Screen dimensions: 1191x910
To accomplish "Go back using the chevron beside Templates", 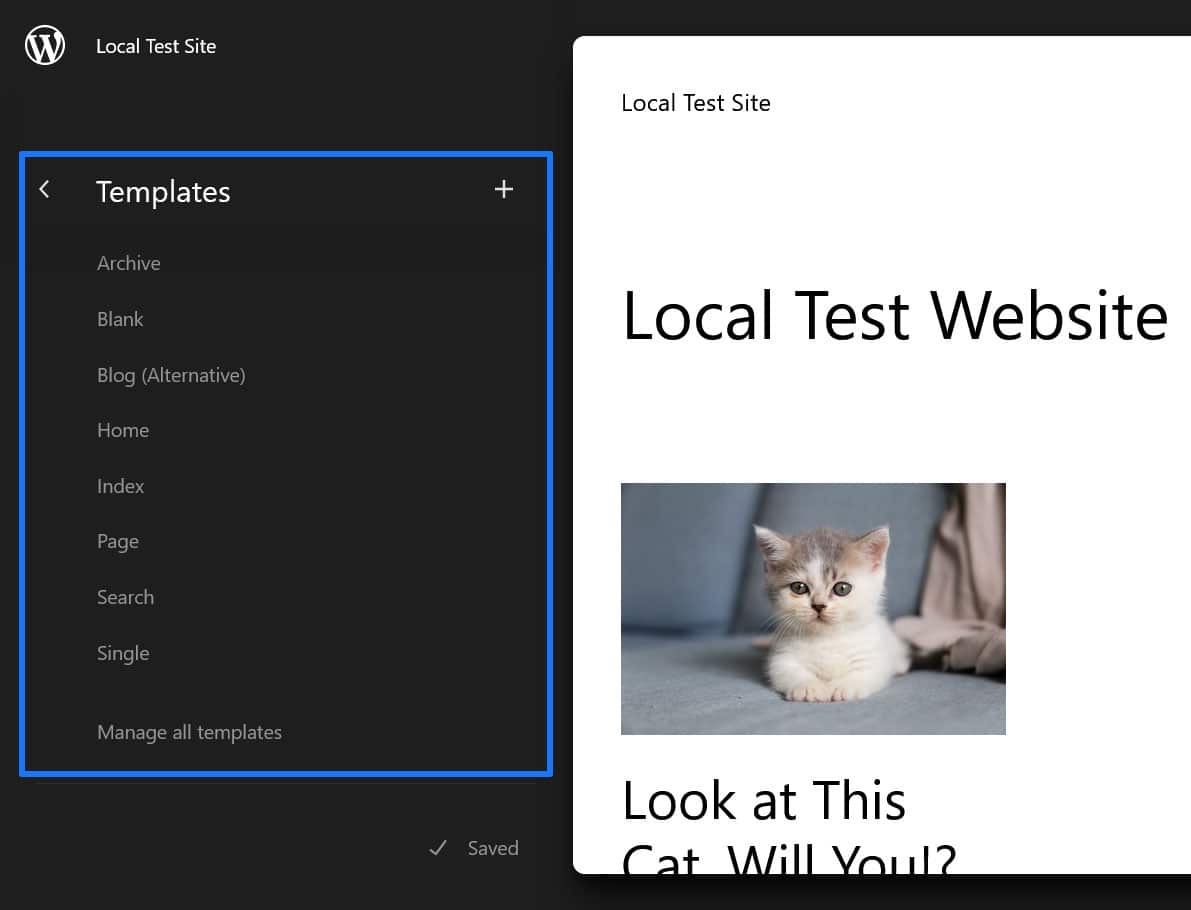I will (x=44, y=190).
